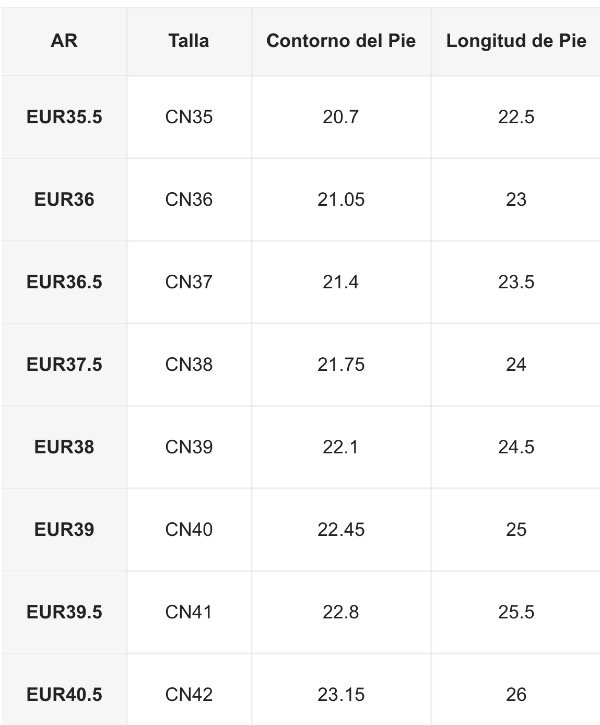The width and height of the screenshot is (600, 725).
Task: Click the 24.5 longitud value
Action: click(x=516, y=447)
